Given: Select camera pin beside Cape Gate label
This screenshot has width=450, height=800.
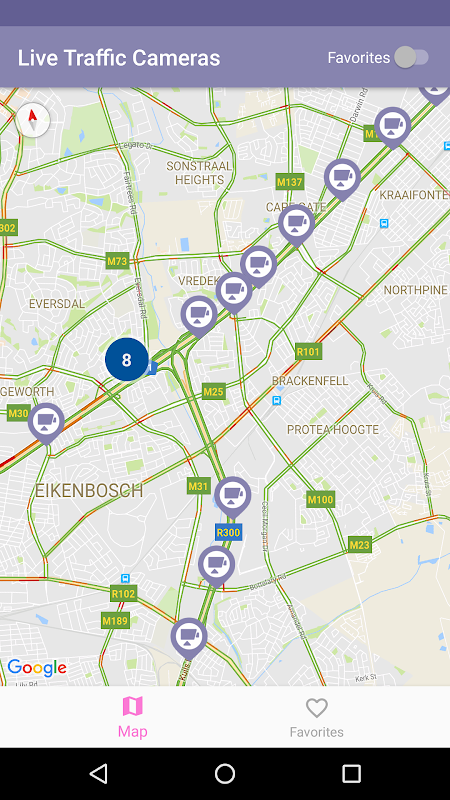Looking at the screenshot, I should 296,224.
